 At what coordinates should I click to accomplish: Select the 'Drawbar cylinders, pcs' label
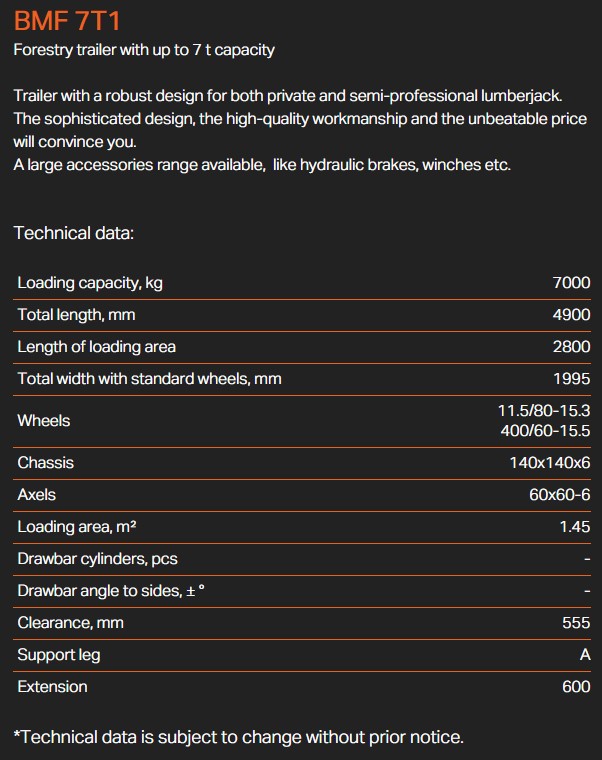click(x=97, y=559)
